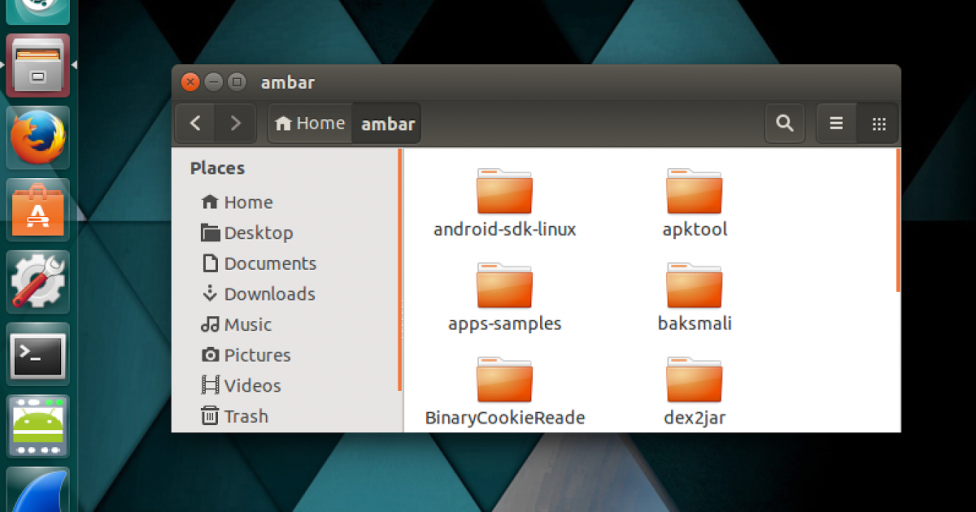
Task: Go back with the left arrow
Action: click(196, 123)
